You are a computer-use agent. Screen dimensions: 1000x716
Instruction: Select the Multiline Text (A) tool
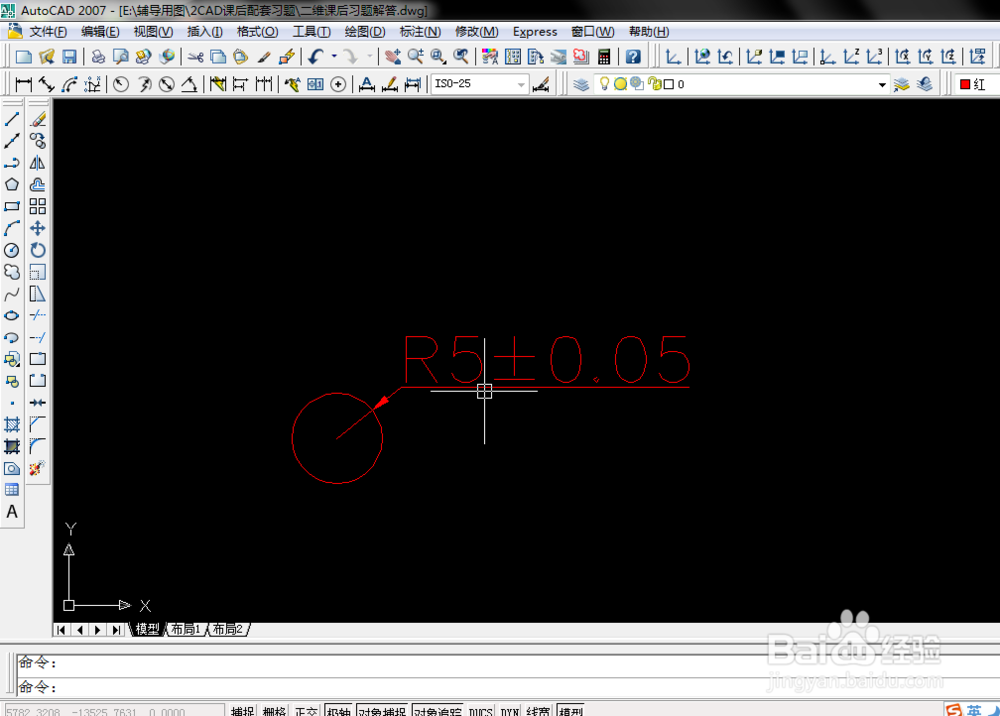coord(11,512)
